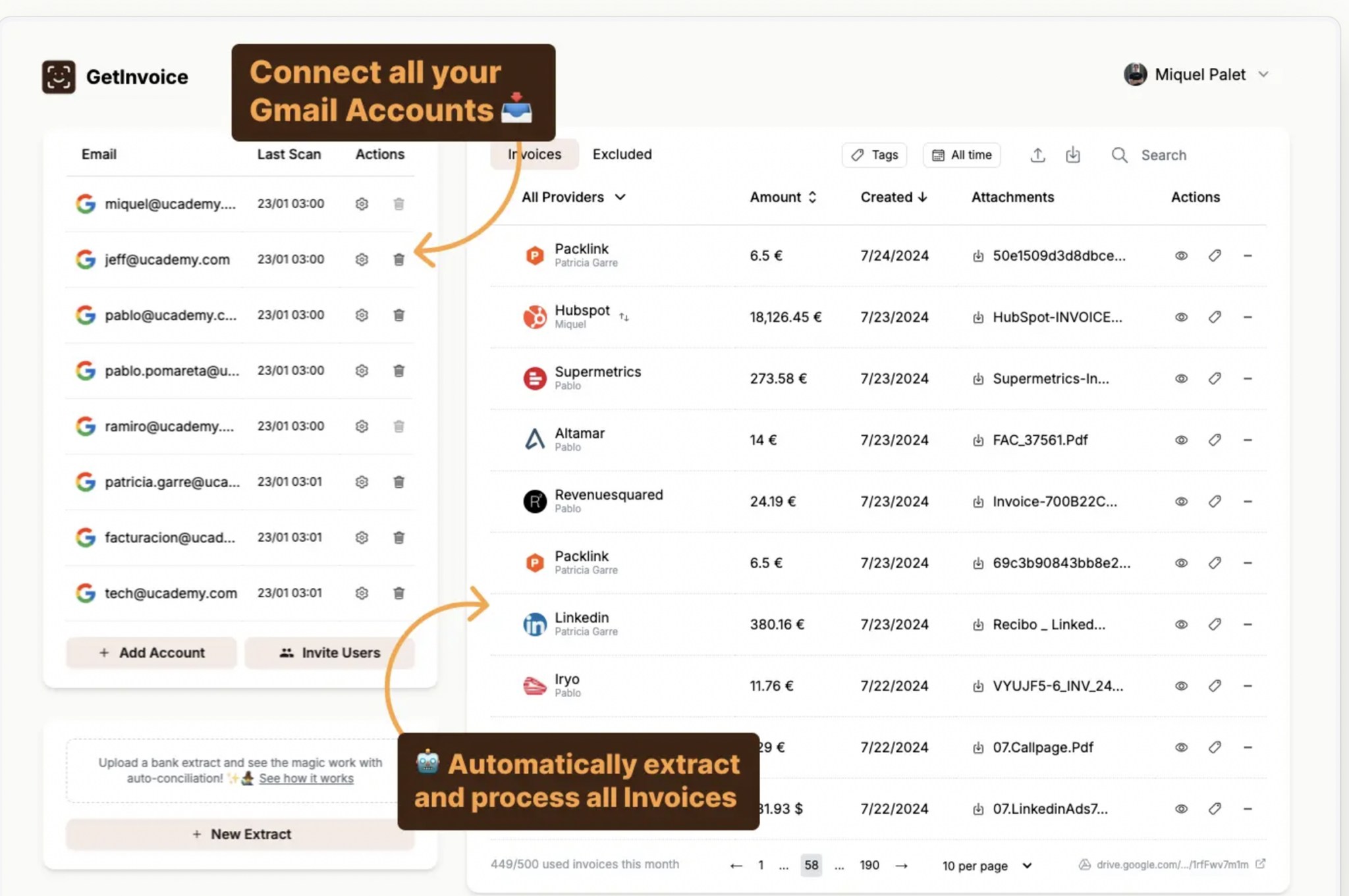Open the 10 per page selector

pyautogui.click(x=985, y=865)
